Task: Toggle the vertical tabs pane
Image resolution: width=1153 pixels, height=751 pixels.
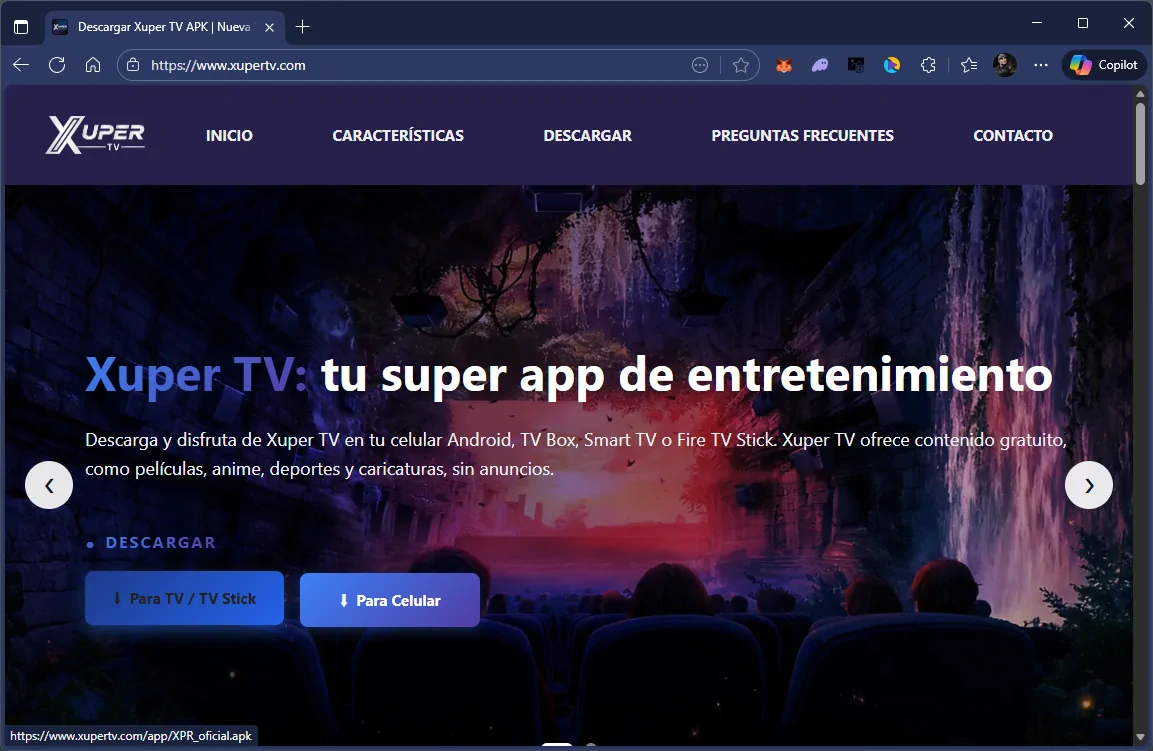Action: [x=20, y=27]
